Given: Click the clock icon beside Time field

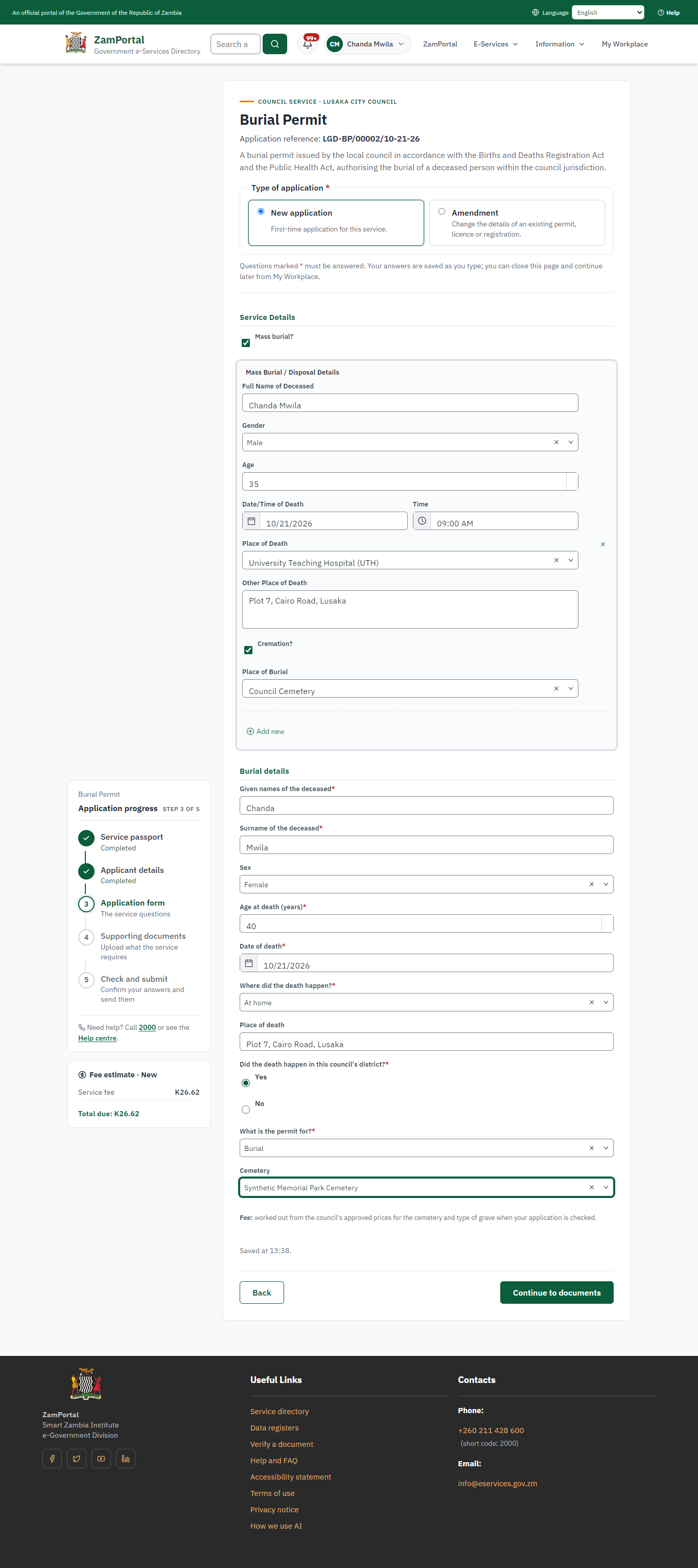Looking at the screenshot, I should 422,521.
